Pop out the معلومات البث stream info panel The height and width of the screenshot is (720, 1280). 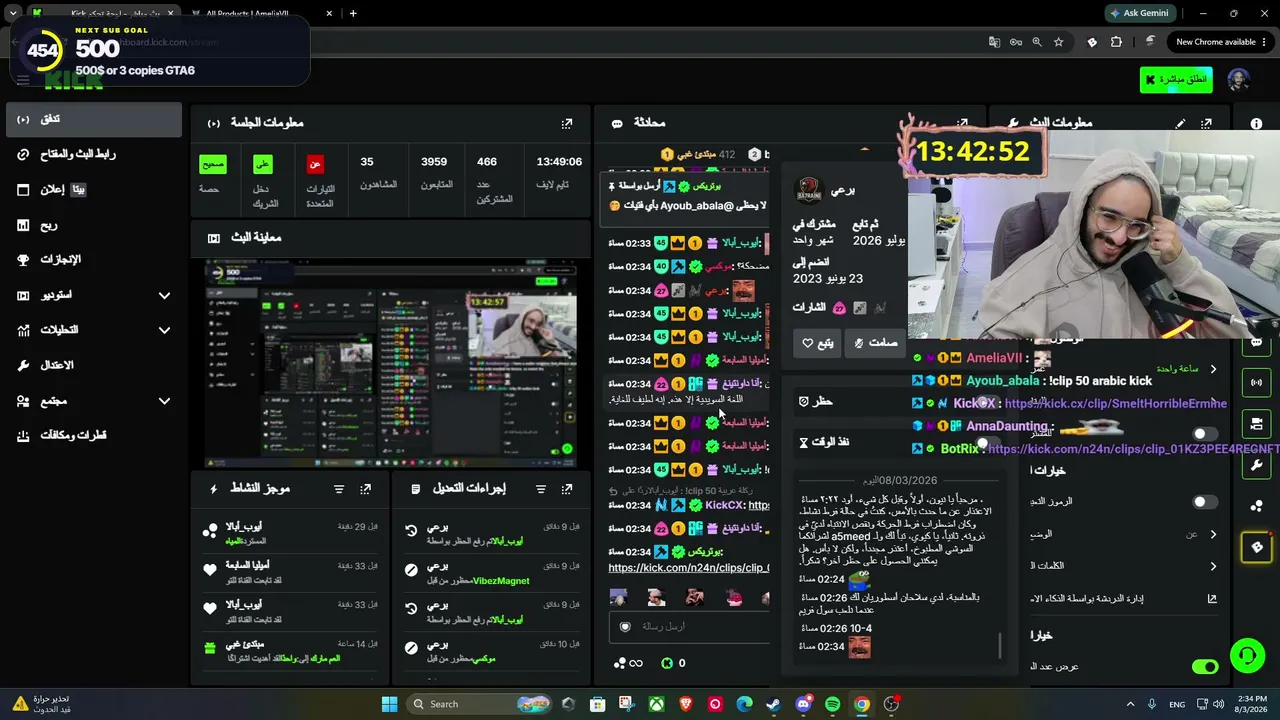click(x=1206, y=123)
